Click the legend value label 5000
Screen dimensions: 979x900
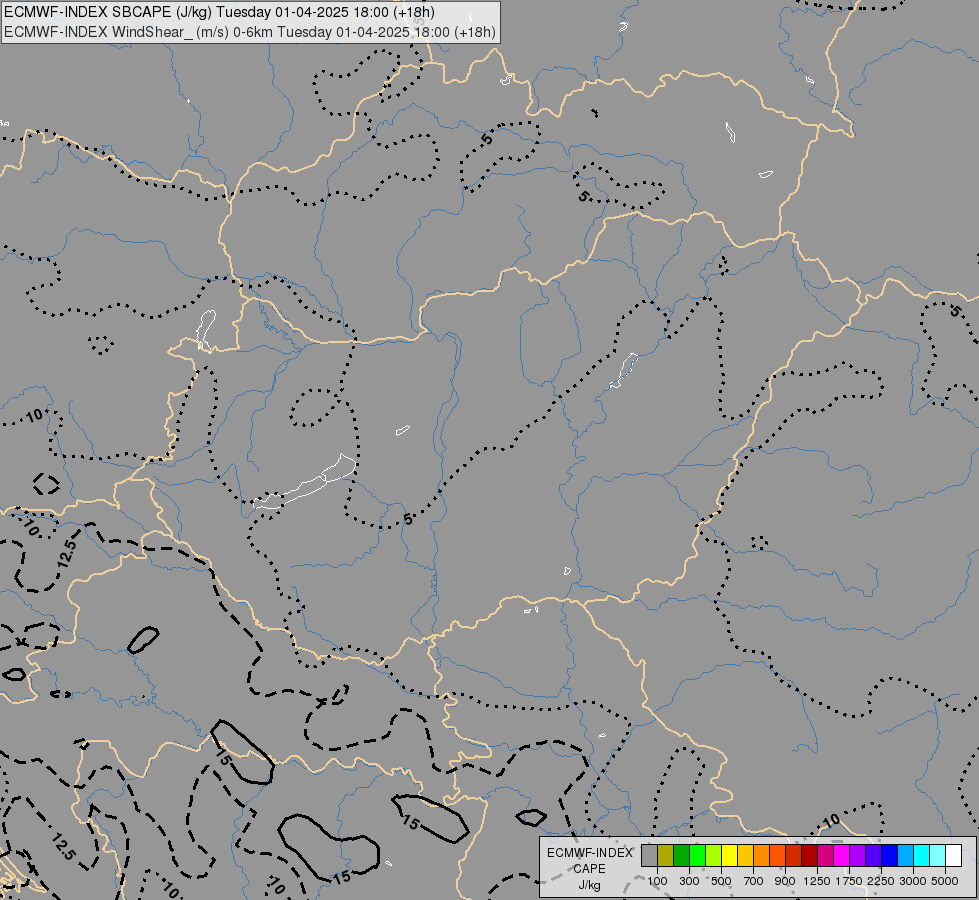coord(945,881)
